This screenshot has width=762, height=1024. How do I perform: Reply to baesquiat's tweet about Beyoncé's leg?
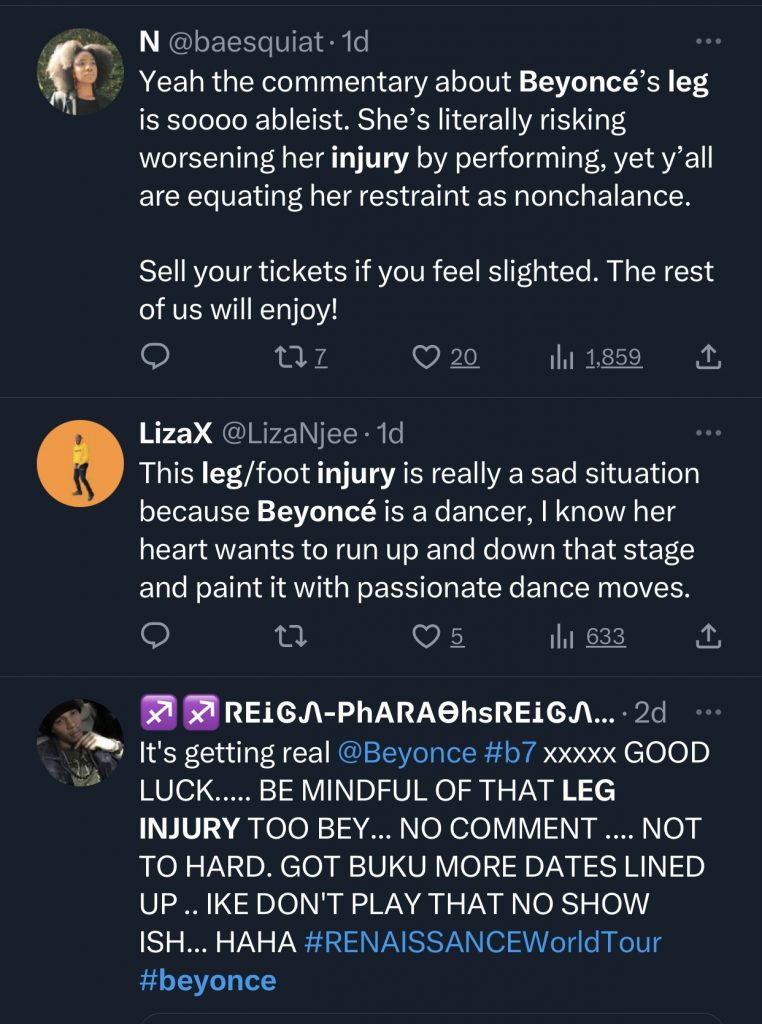[x=153, y=357]
